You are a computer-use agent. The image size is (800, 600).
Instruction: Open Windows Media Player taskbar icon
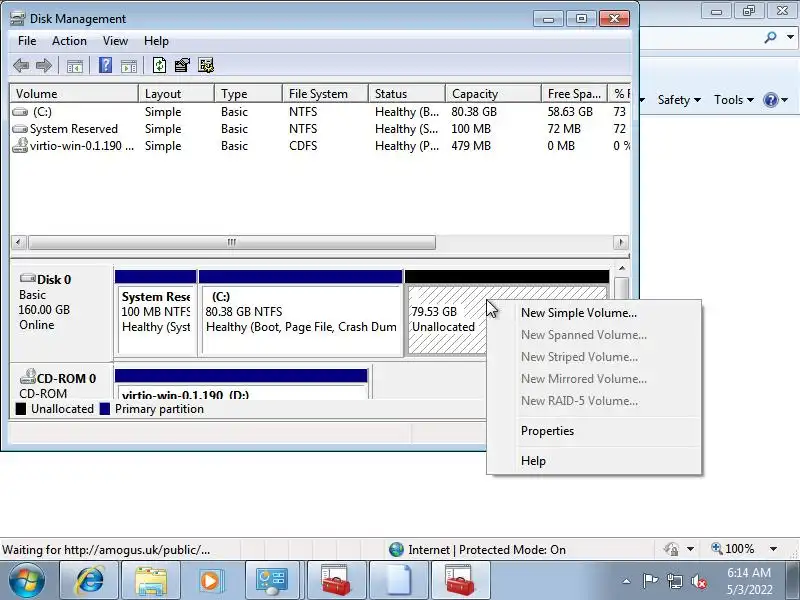click(x=210, y=581)
